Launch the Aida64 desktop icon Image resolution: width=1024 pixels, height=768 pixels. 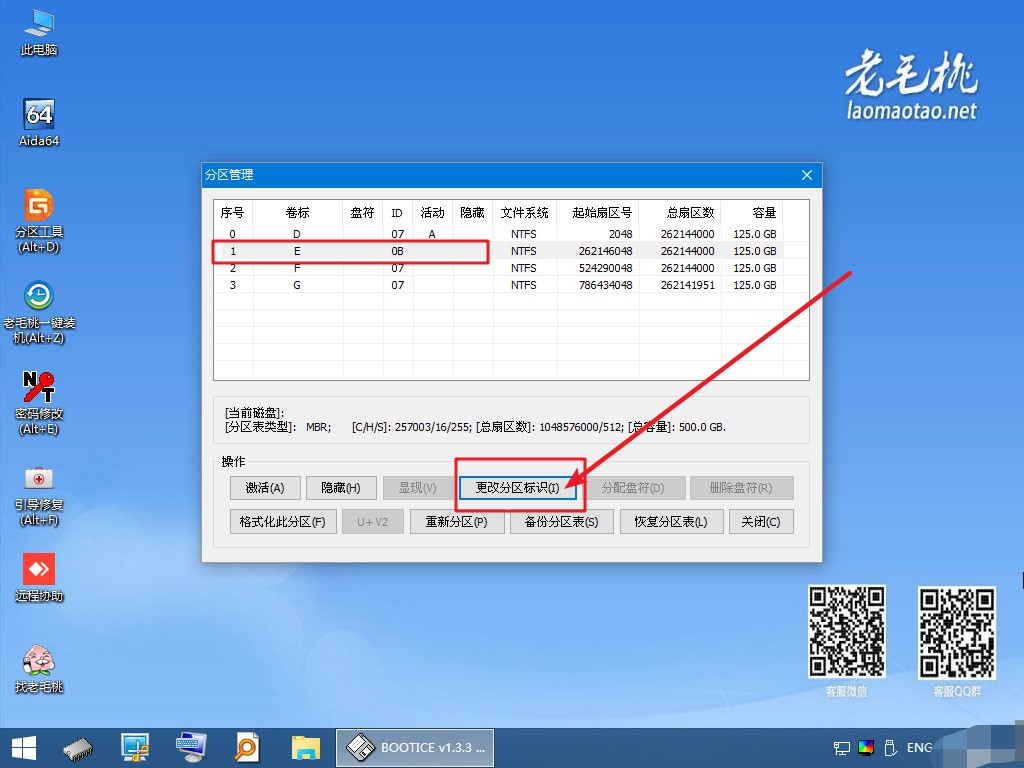point(39,123)
